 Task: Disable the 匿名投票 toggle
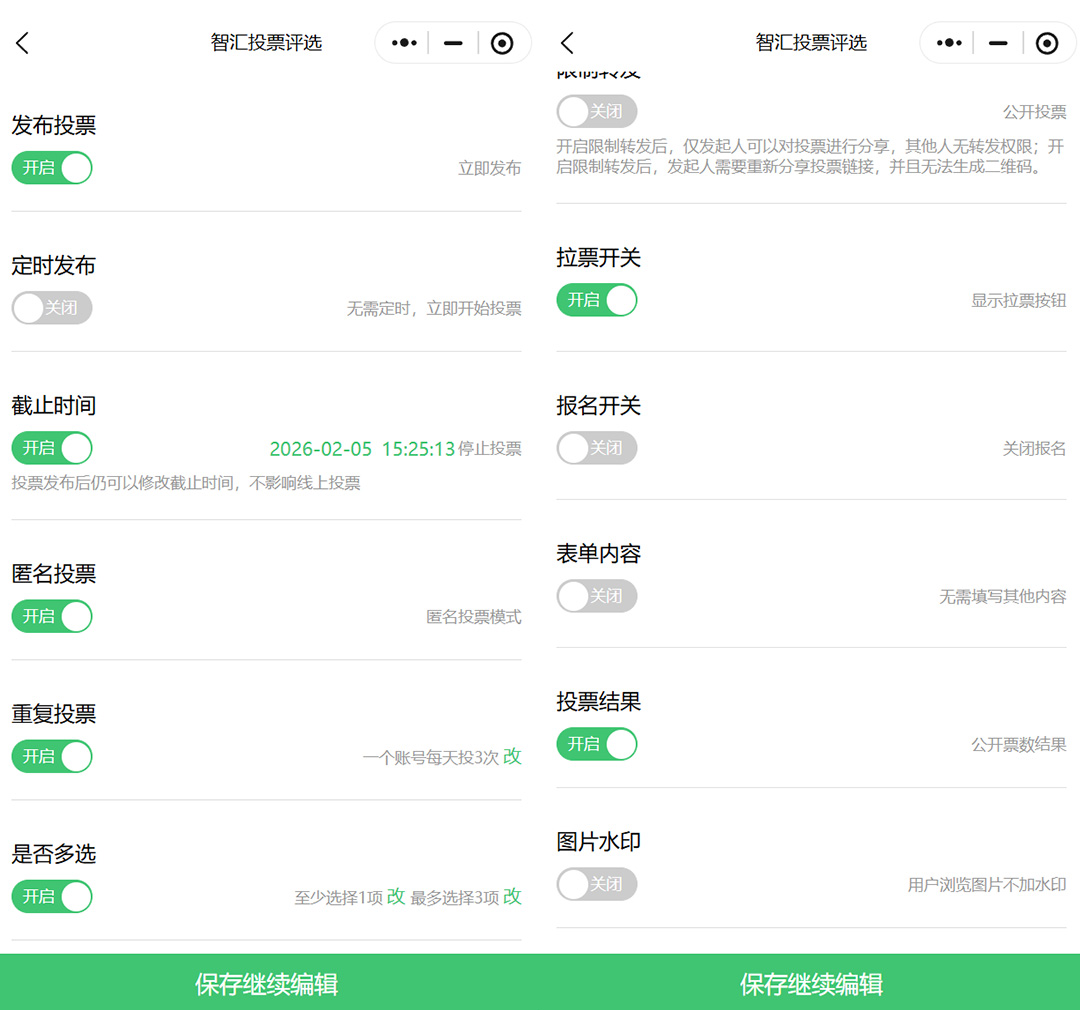pyautogui.click(x=52, y=616)
